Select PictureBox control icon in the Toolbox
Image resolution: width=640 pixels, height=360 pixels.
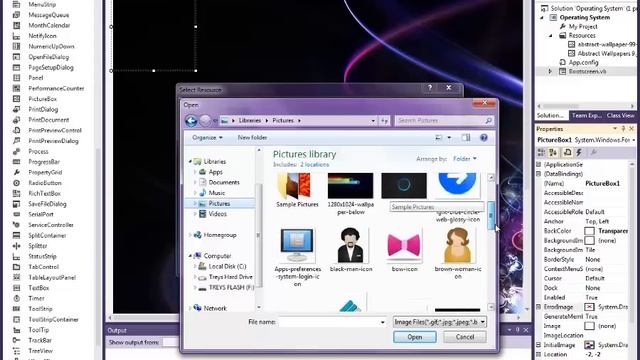pos(16,99)
